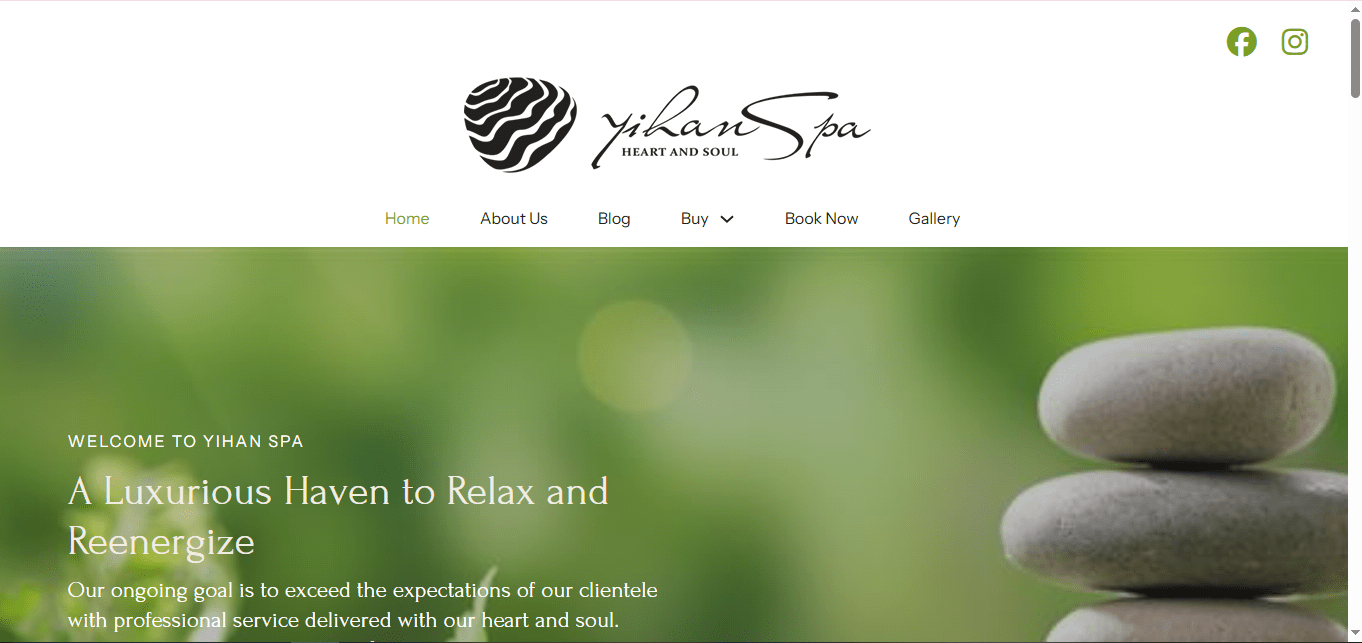Click the scrollbar up arrow

tap(1355, 8)
